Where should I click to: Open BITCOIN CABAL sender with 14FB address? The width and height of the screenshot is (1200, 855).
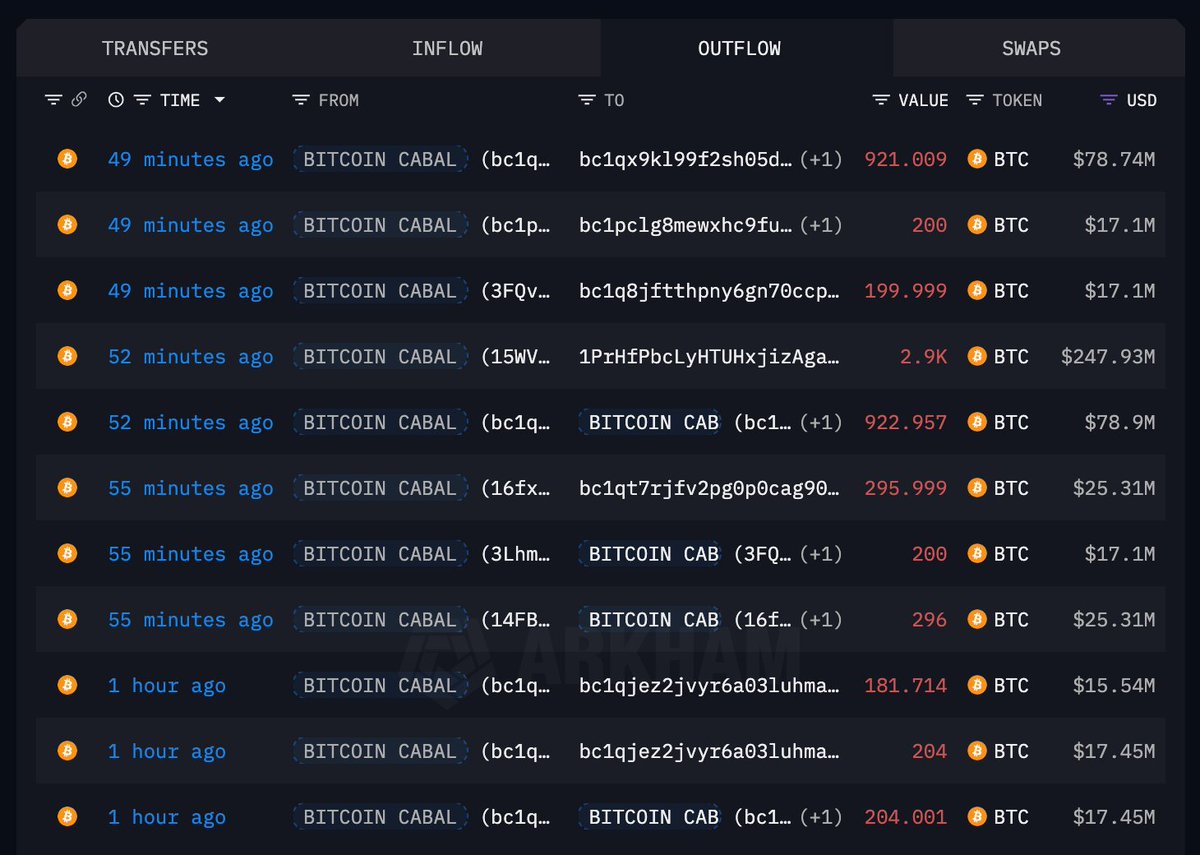pyautogui.click(x=380, y=620)
